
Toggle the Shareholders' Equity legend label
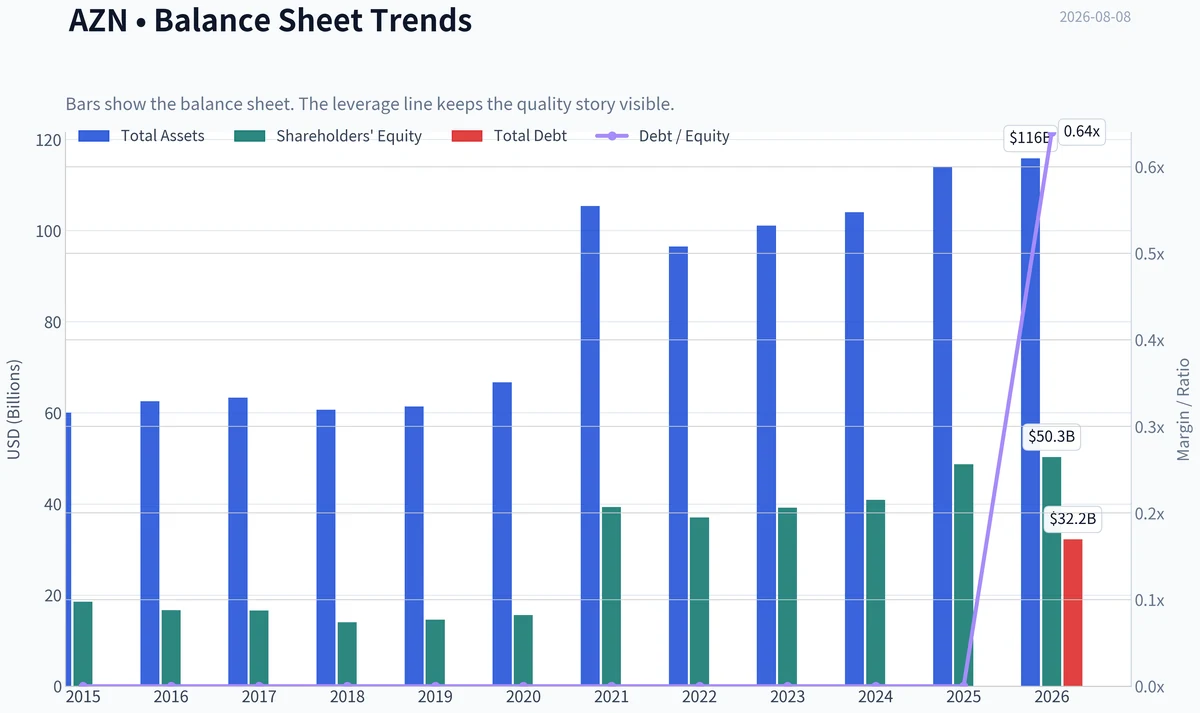(x=349, y=136)
